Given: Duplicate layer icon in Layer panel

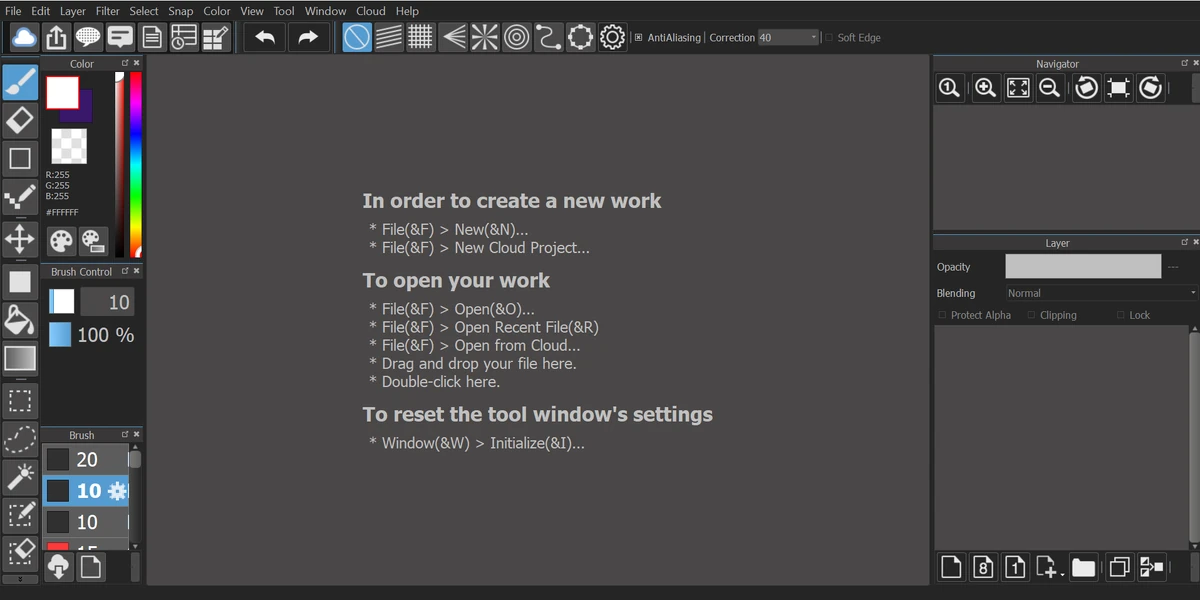Looking at the screenshot, I should 1119,567.
